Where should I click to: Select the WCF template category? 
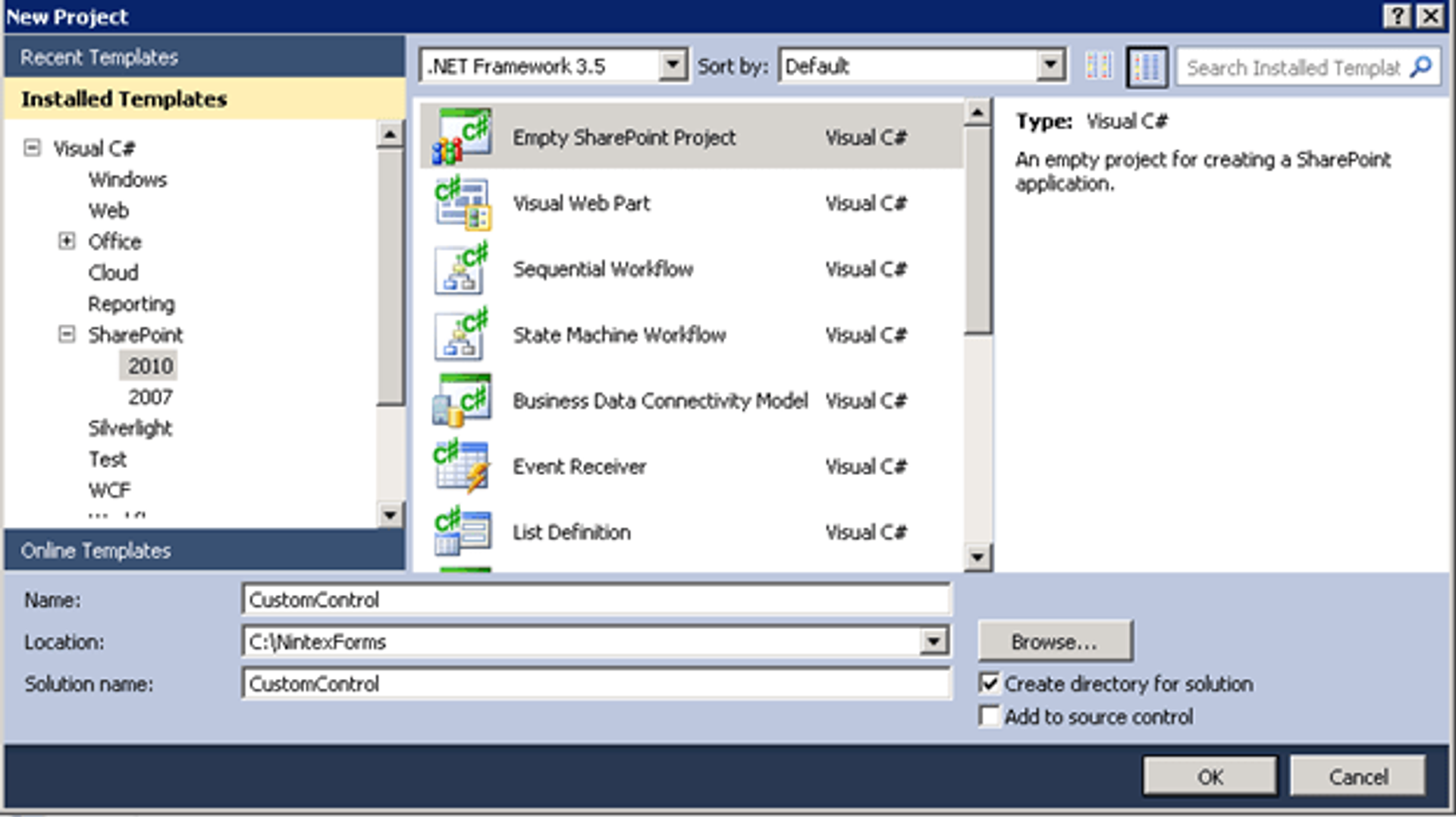coord(109,490)
